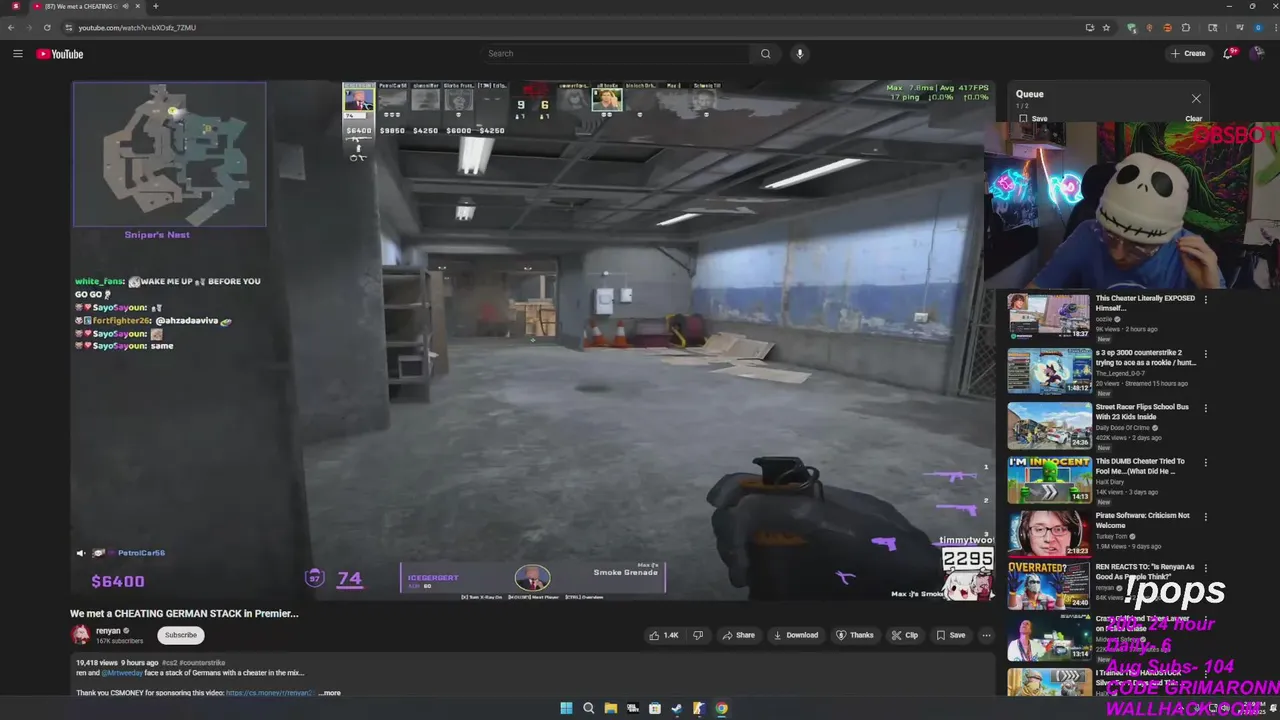Open YouTube notifications bell

pyautogui.click(x=1229, y=54)
